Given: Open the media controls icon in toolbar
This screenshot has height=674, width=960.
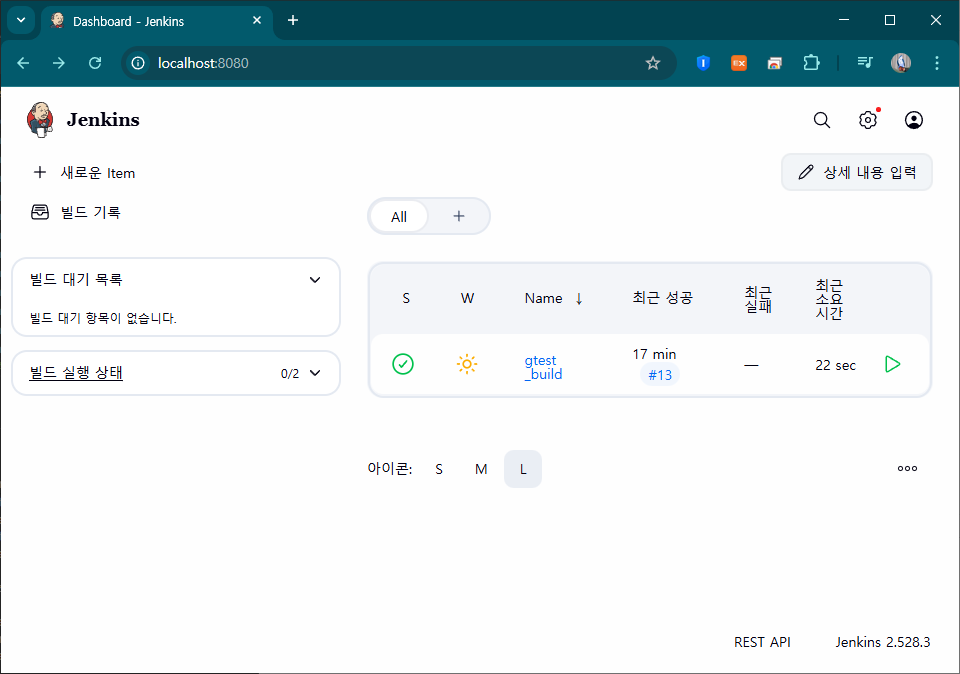Looking at the screenshot, I should point(864,62).
